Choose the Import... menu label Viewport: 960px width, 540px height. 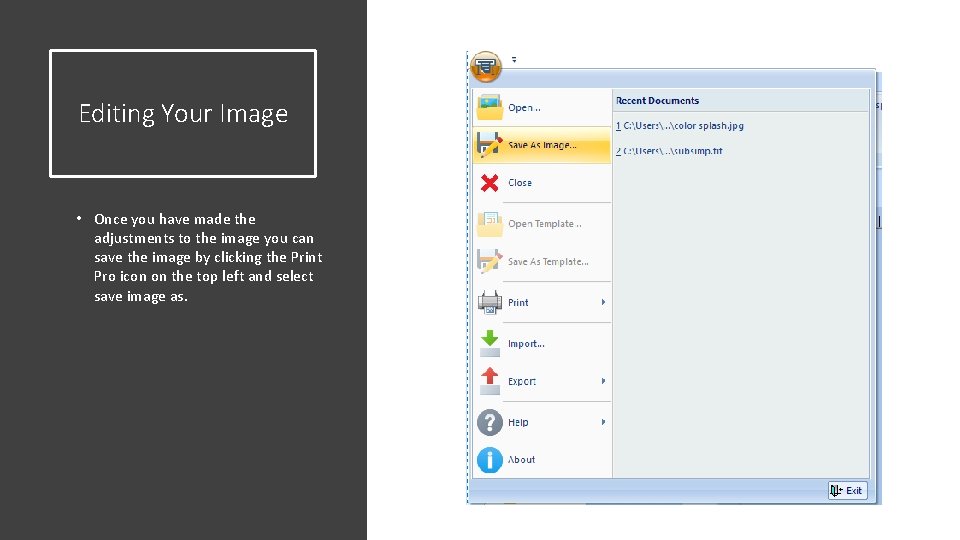(x=526, y=343)
